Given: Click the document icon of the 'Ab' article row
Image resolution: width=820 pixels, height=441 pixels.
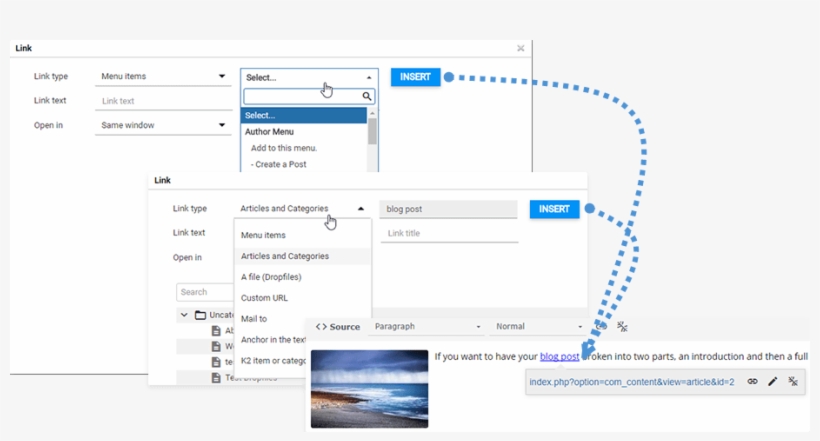Looking at the screenshot, I should [x=216, y=331].
